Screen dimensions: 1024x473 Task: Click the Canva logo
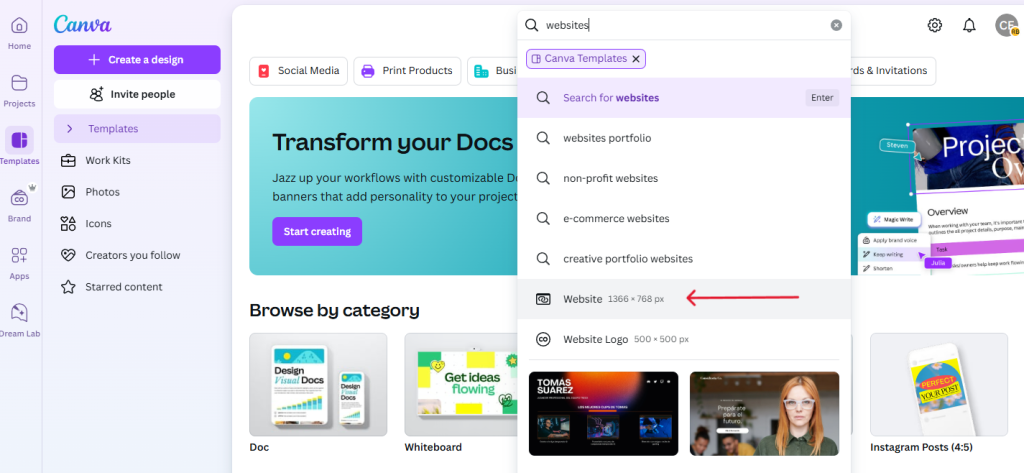point(82,24)
